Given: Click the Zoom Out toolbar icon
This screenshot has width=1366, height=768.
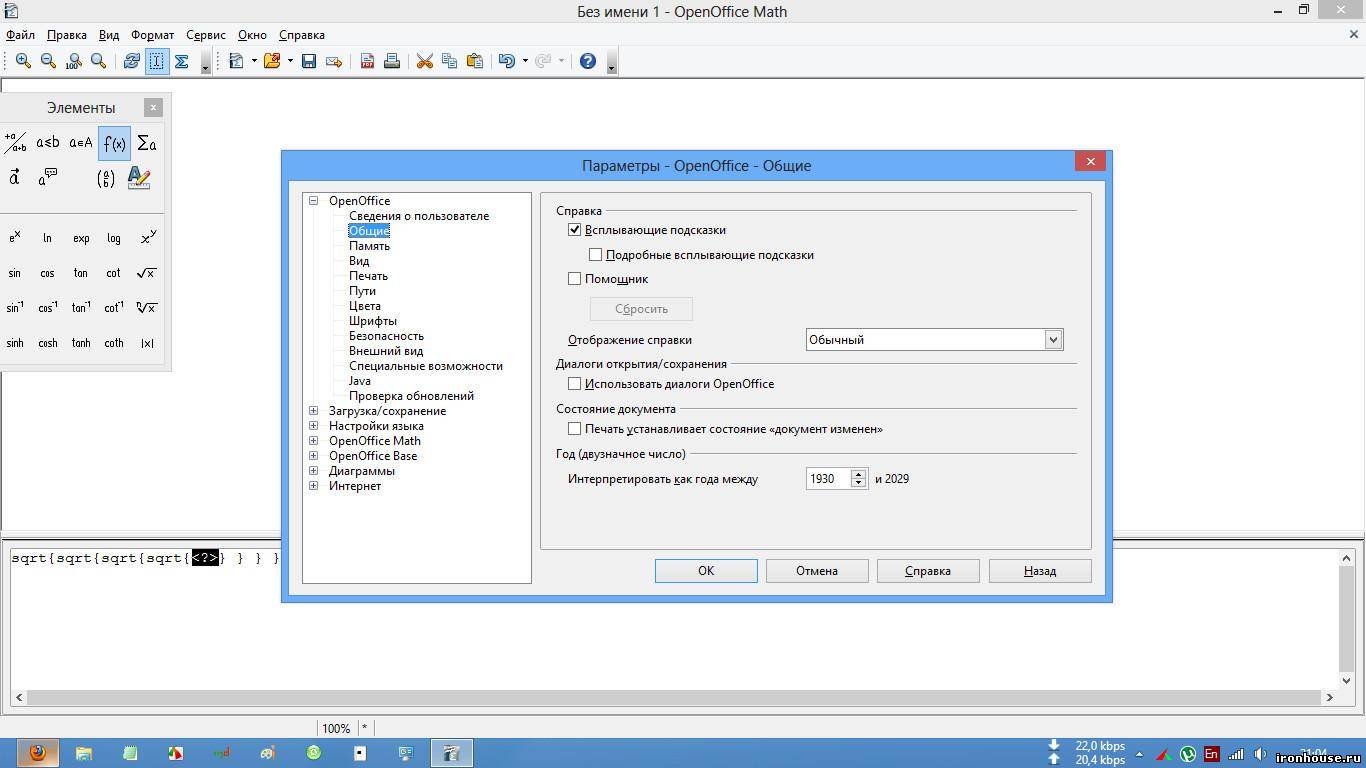Looking at the screenshot, I should [x=48, y=61].
